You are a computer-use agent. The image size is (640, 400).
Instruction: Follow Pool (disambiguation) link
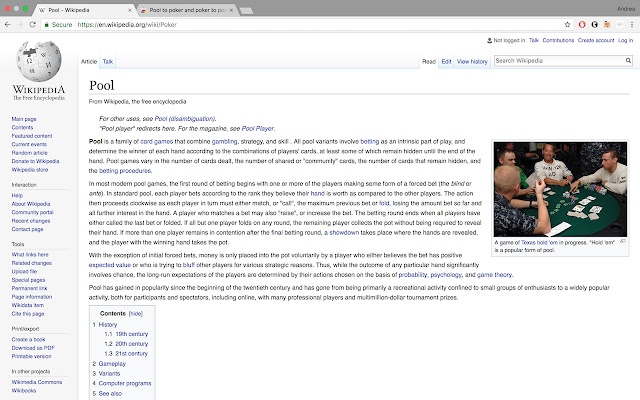point(185,119)
